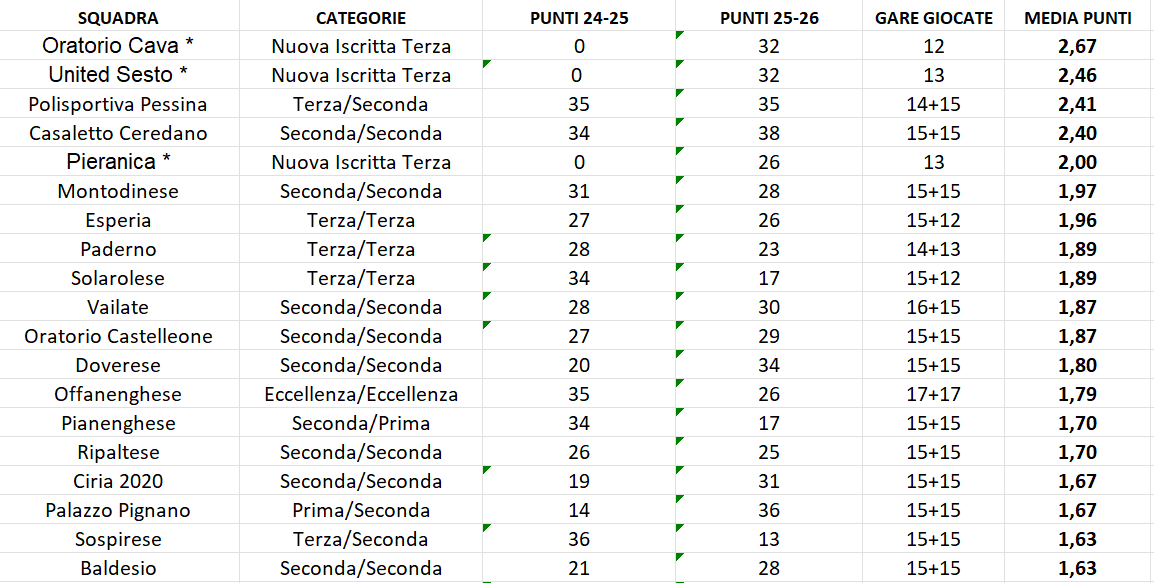The height and width of the screenshot is (583, 1154).
Task: Select the 2,67 average points cell
Action: 1078,46
